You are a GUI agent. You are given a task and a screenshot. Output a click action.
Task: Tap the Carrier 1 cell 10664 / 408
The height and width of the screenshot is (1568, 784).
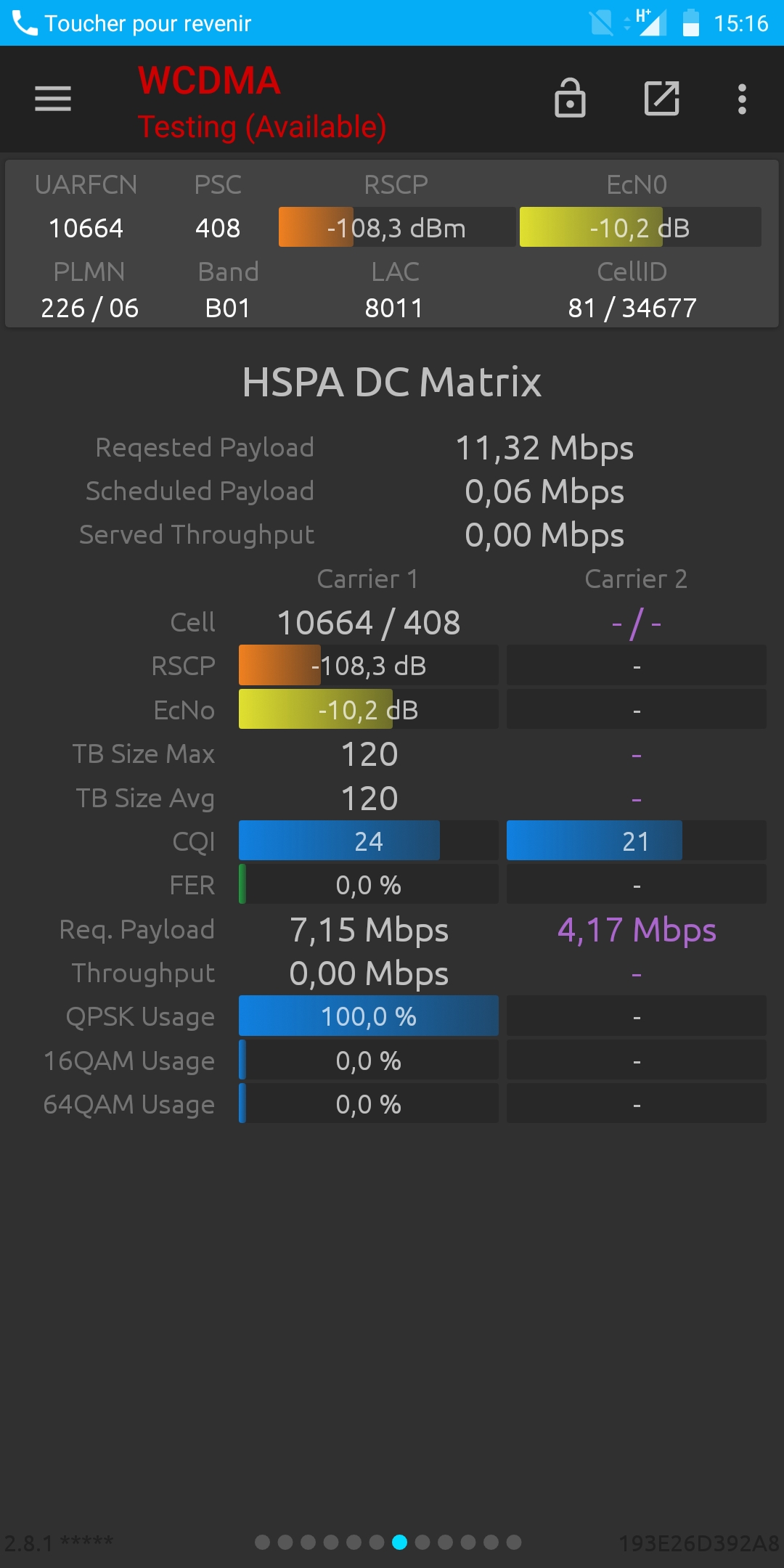pos(369,623)
